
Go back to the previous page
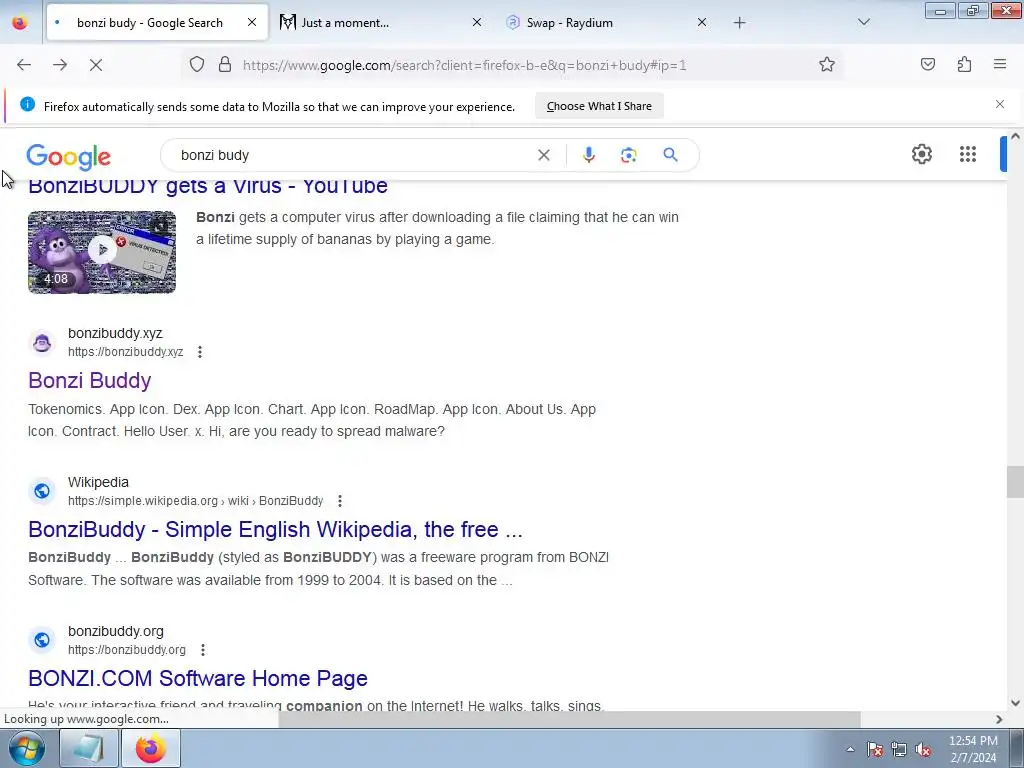tap(24, 65)
